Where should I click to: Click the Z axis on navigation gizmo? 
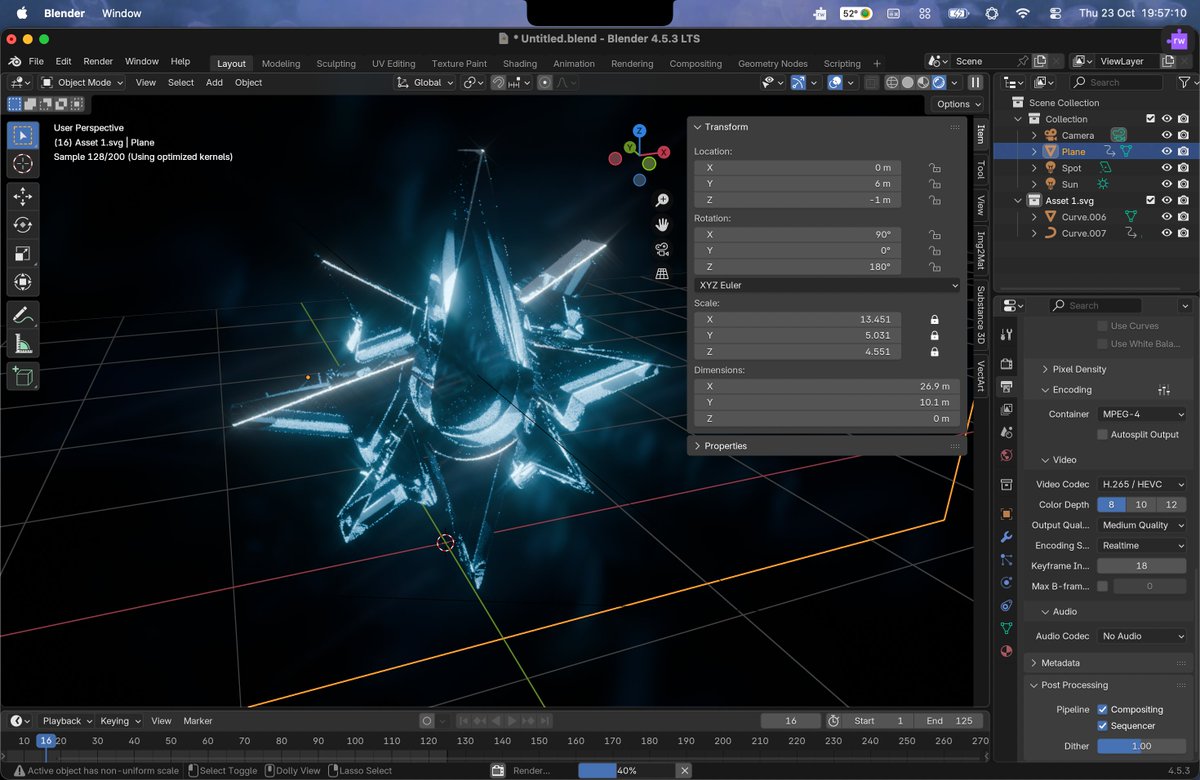[639, 131]
